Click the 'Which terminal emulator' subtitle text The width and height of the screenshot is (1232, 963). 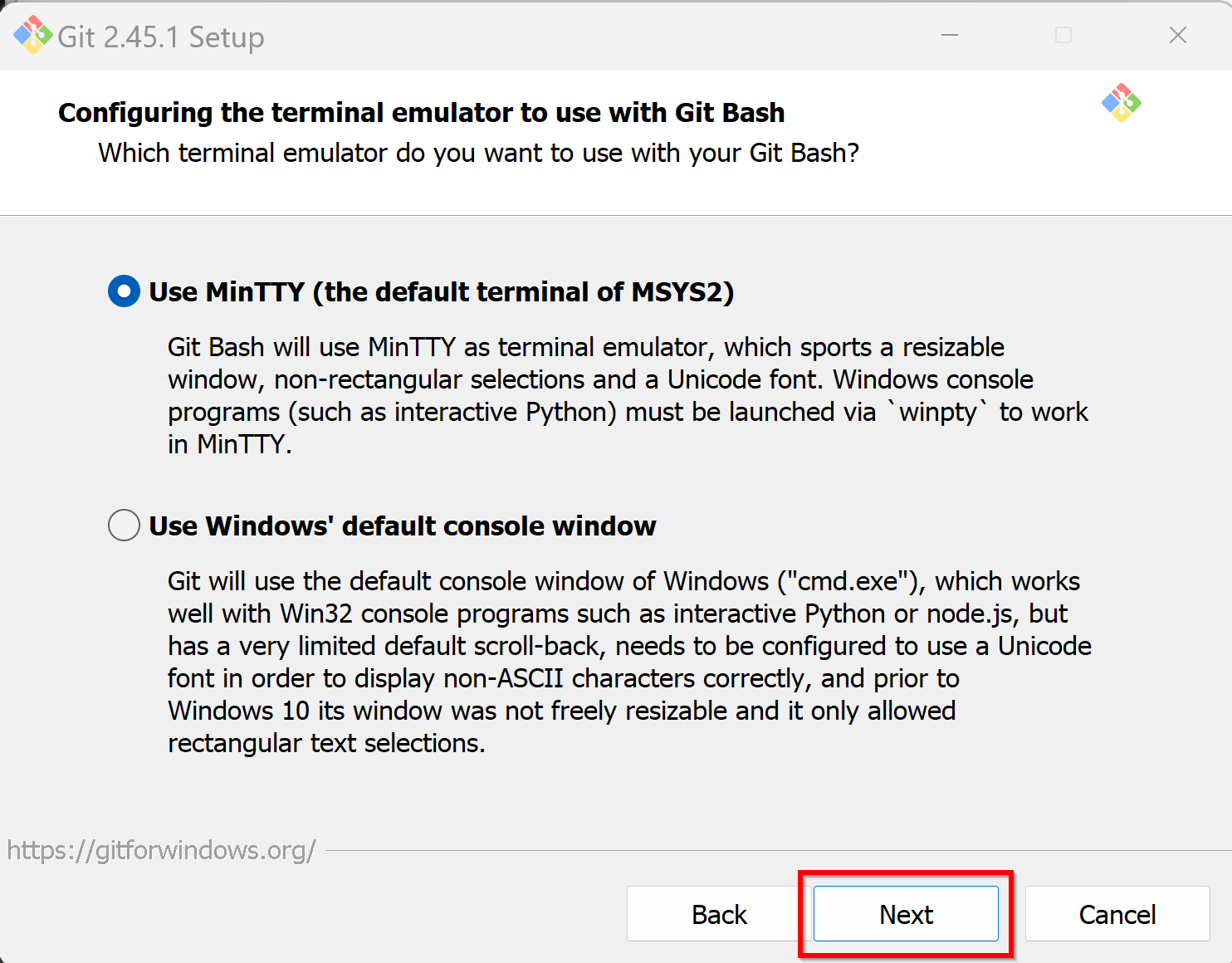[x=479, y=153]
